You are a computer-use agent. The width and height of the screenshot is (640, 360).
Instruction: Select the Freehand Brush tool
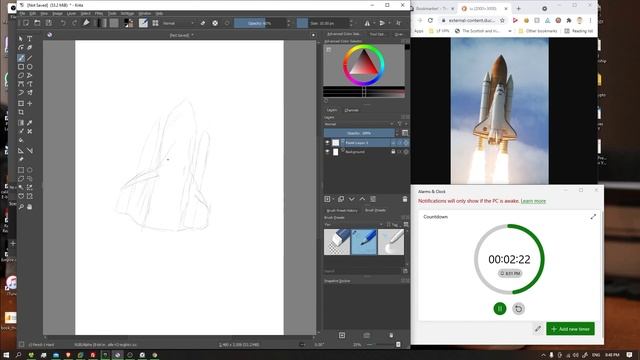click(x=21, y=58)
